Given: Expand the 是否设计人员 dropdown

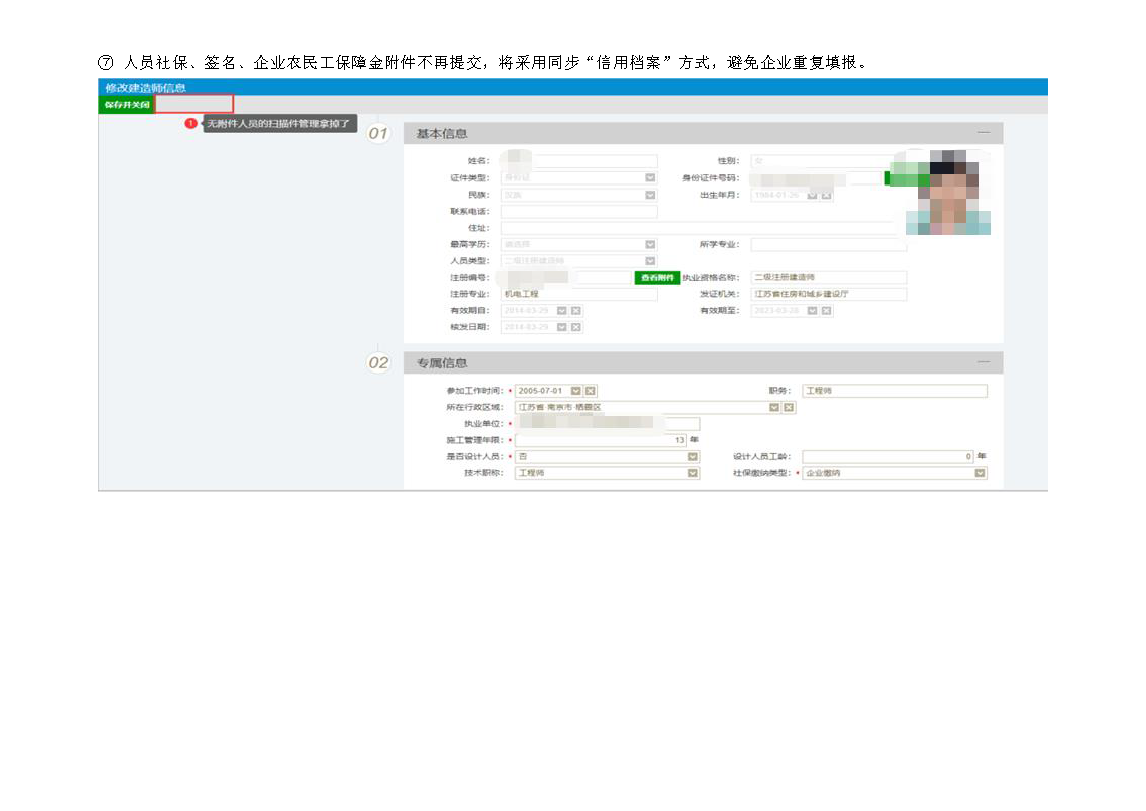Looking at the screenshot, I should click(693, 456).
